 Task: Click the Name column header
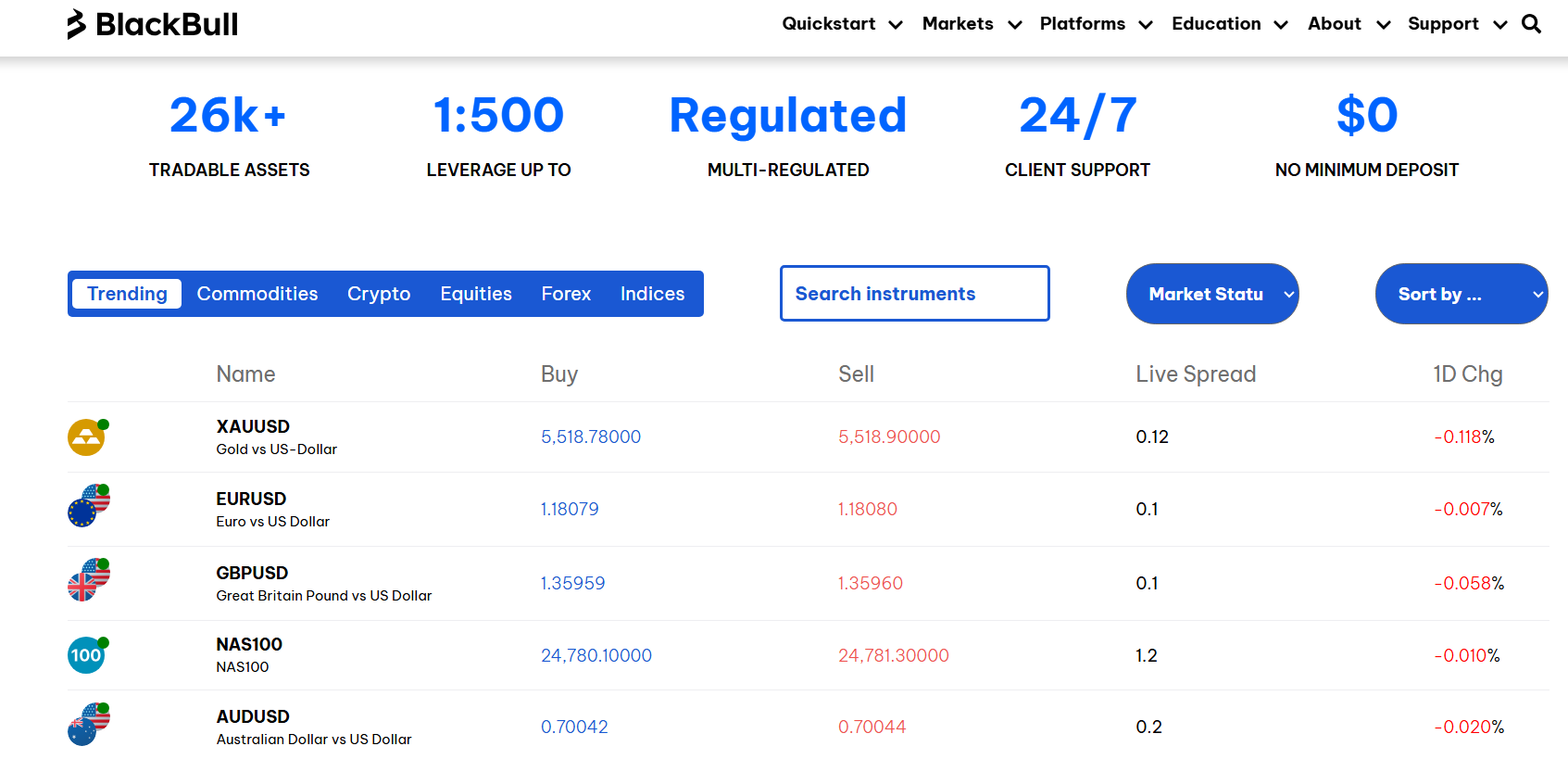(x=245, y=374)
